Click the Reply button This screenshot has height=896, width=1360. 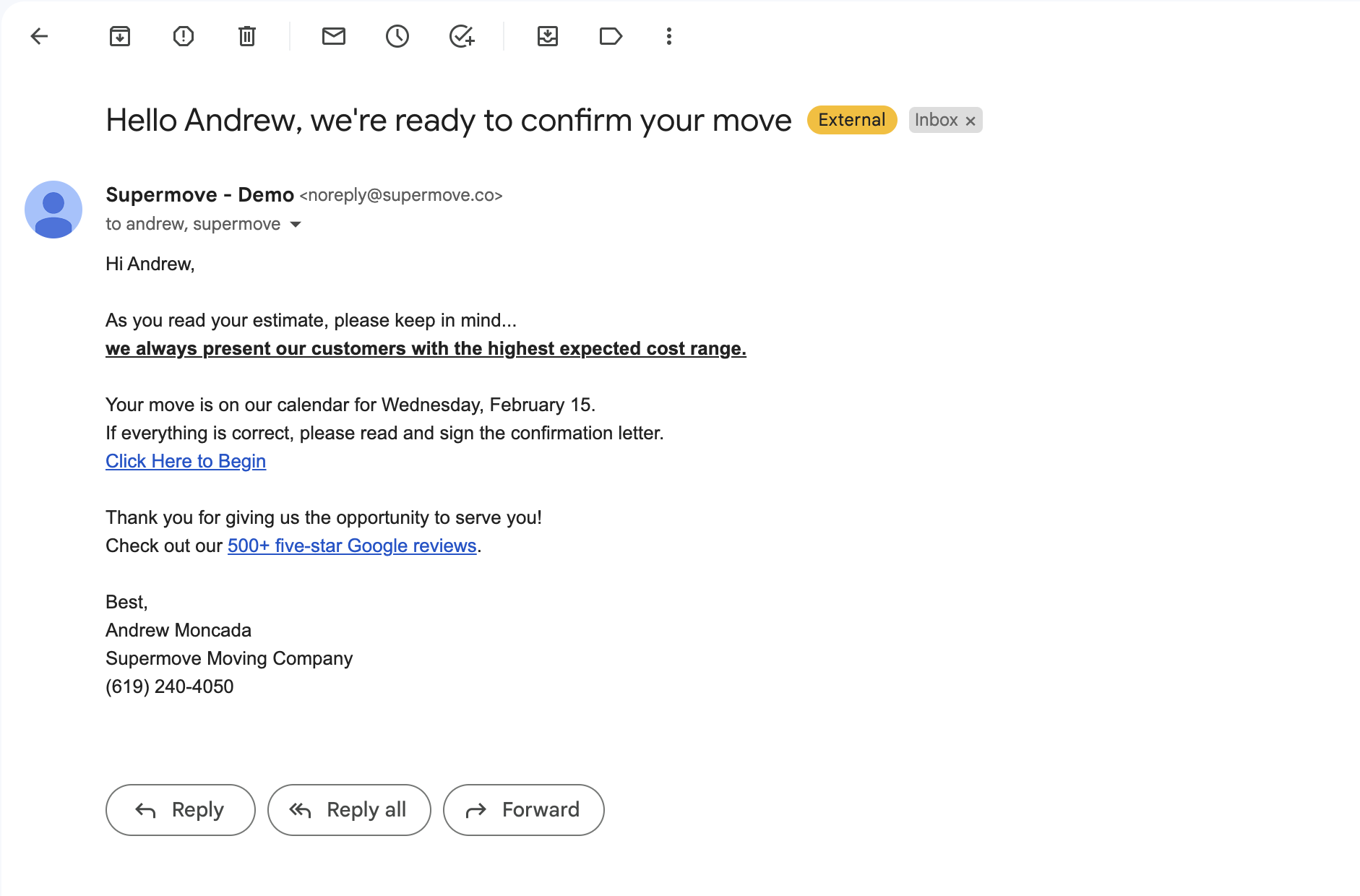[x=181, y=810]
